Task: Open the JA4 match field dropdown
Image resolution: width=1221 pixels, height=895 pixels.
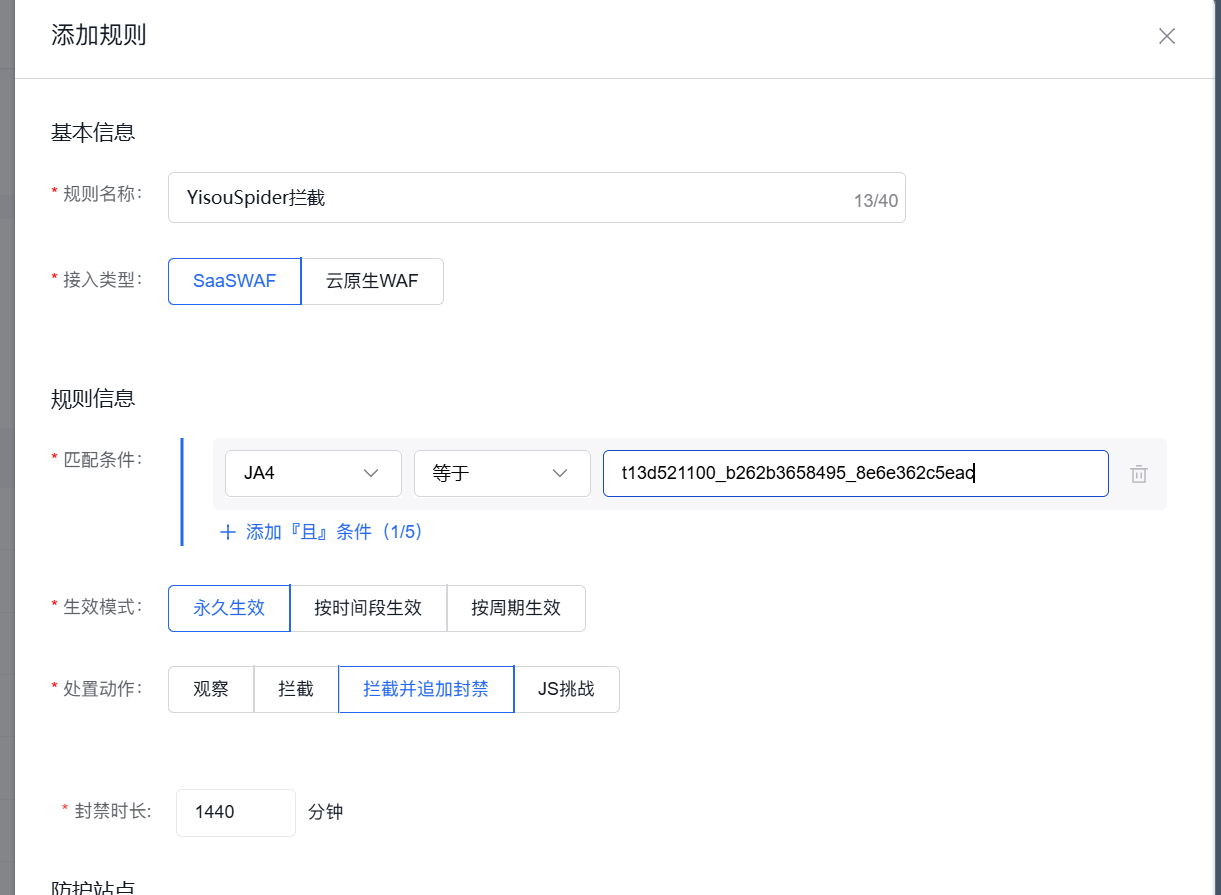Action: click(x=313, y=473)
